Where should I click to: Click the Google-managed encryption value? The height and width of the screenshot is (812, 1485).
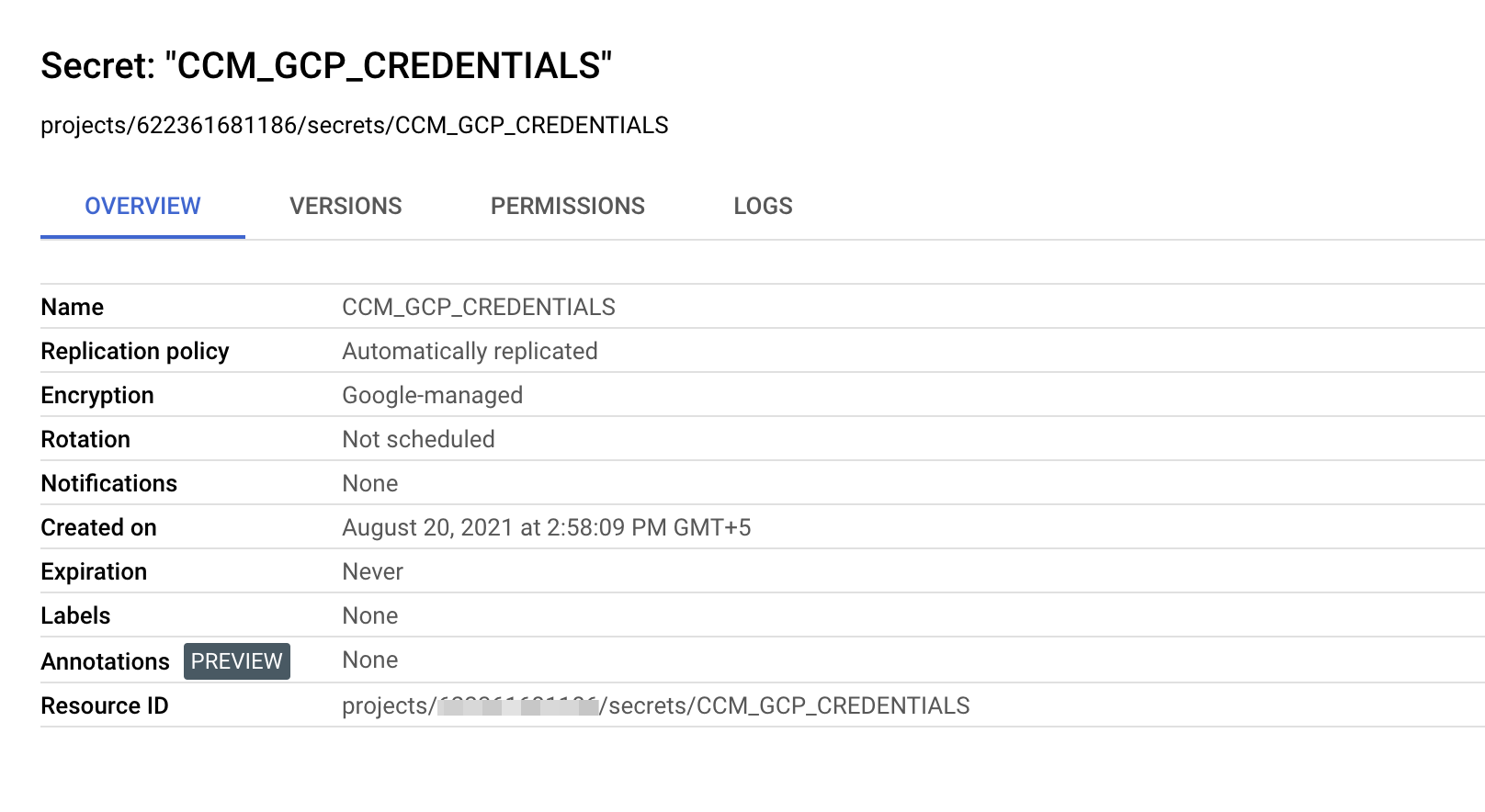432,395
